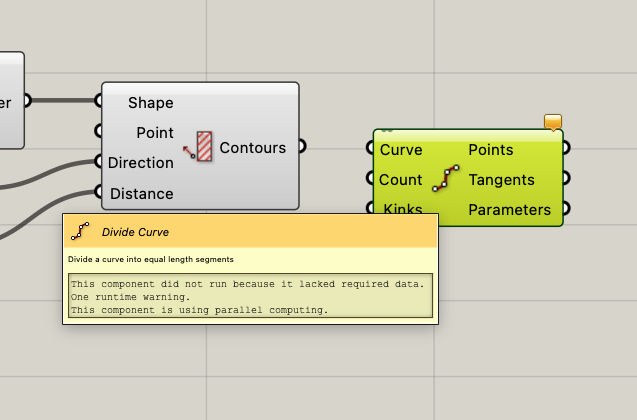Click the 'Contours' output label text
Image resolution: width=637 pixels, height=420 pixels.
252,148
